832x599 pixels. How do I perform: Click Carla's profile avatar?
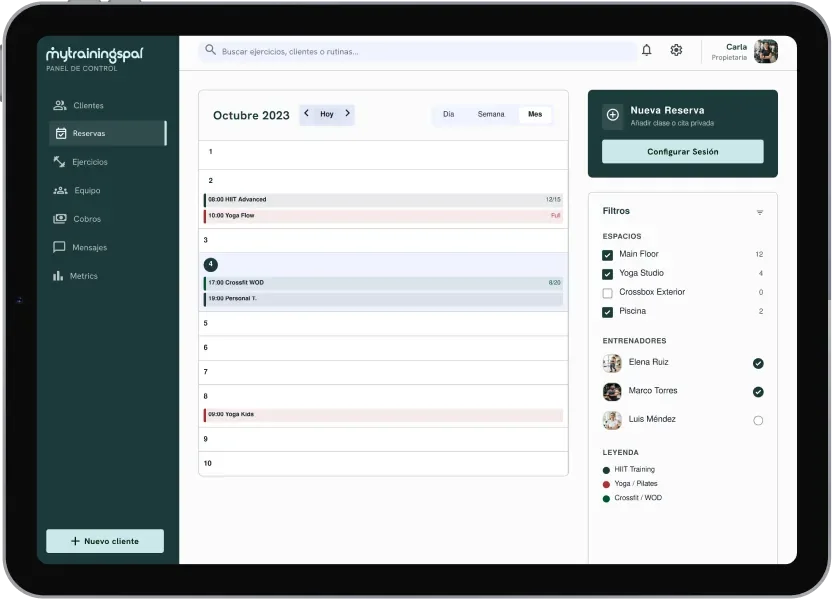[766, 51]
